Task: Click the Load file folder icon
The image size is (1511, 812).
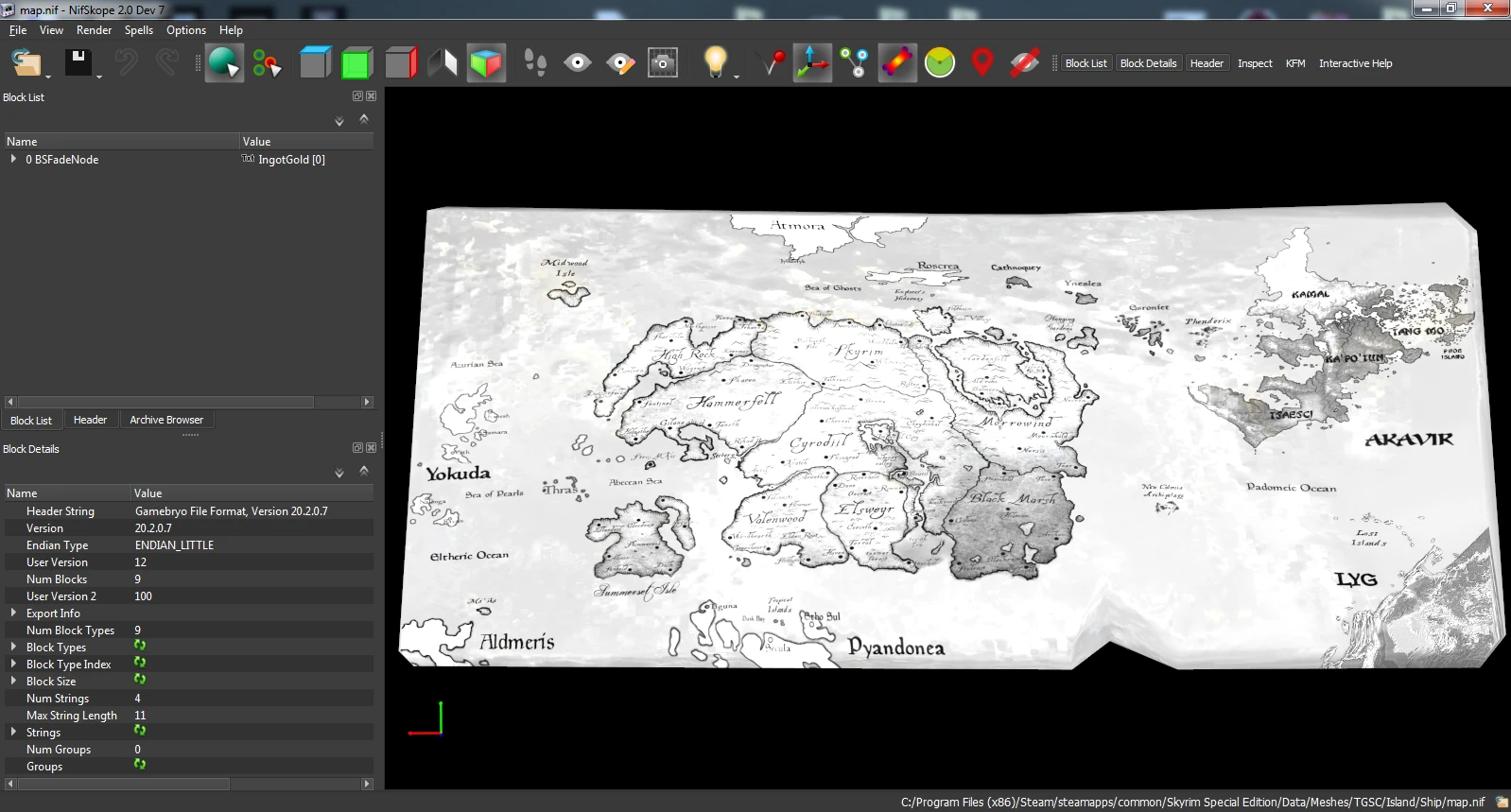Action: [x=26, y=63]
